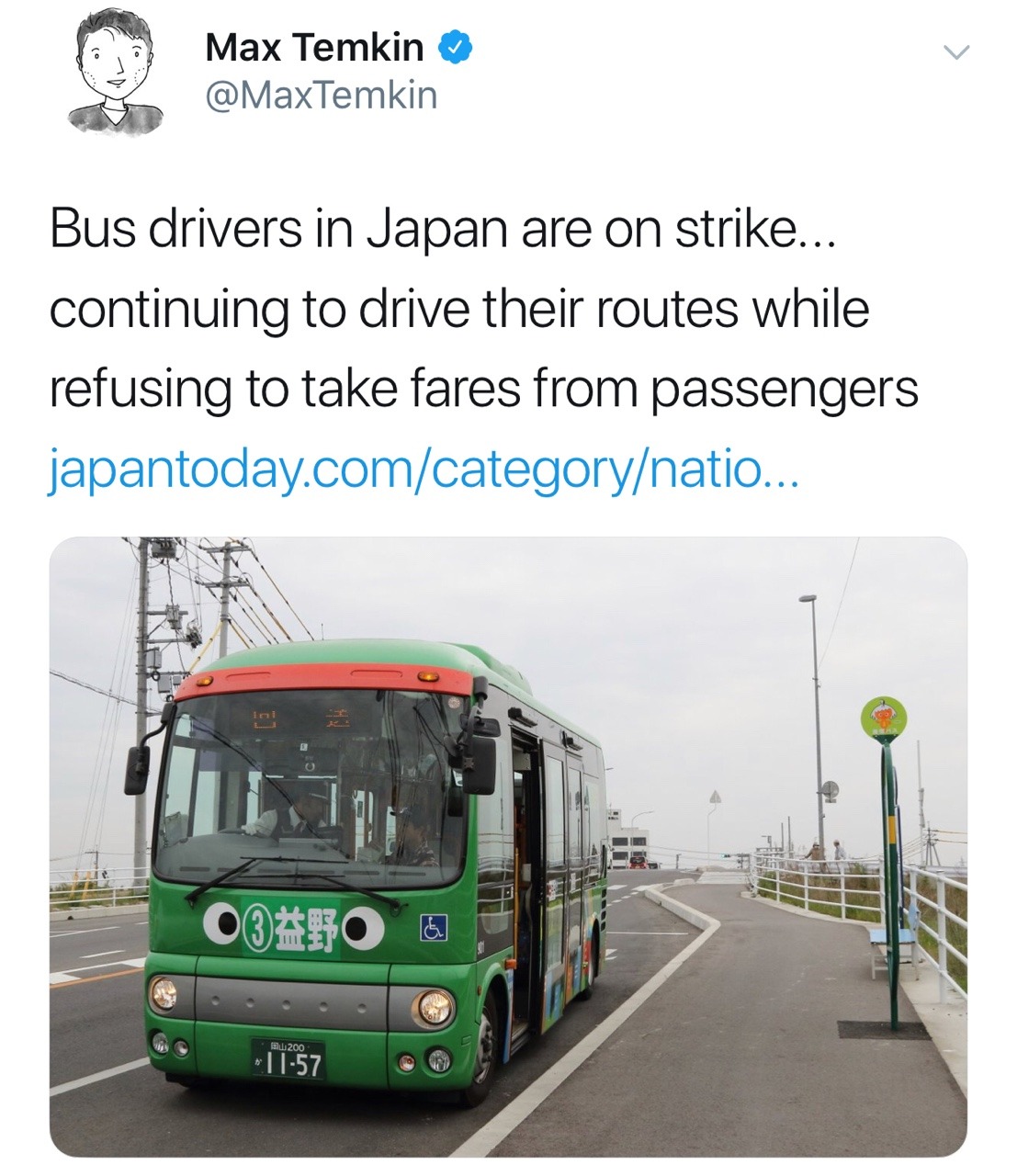Open the tweet options chevron menu
This screenshot has height=1176, width=1017.
coord(956,53)
